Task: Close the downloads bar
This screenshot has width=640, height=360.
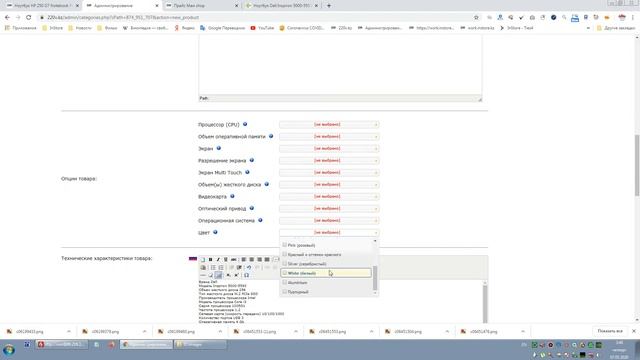Action: 634,331
